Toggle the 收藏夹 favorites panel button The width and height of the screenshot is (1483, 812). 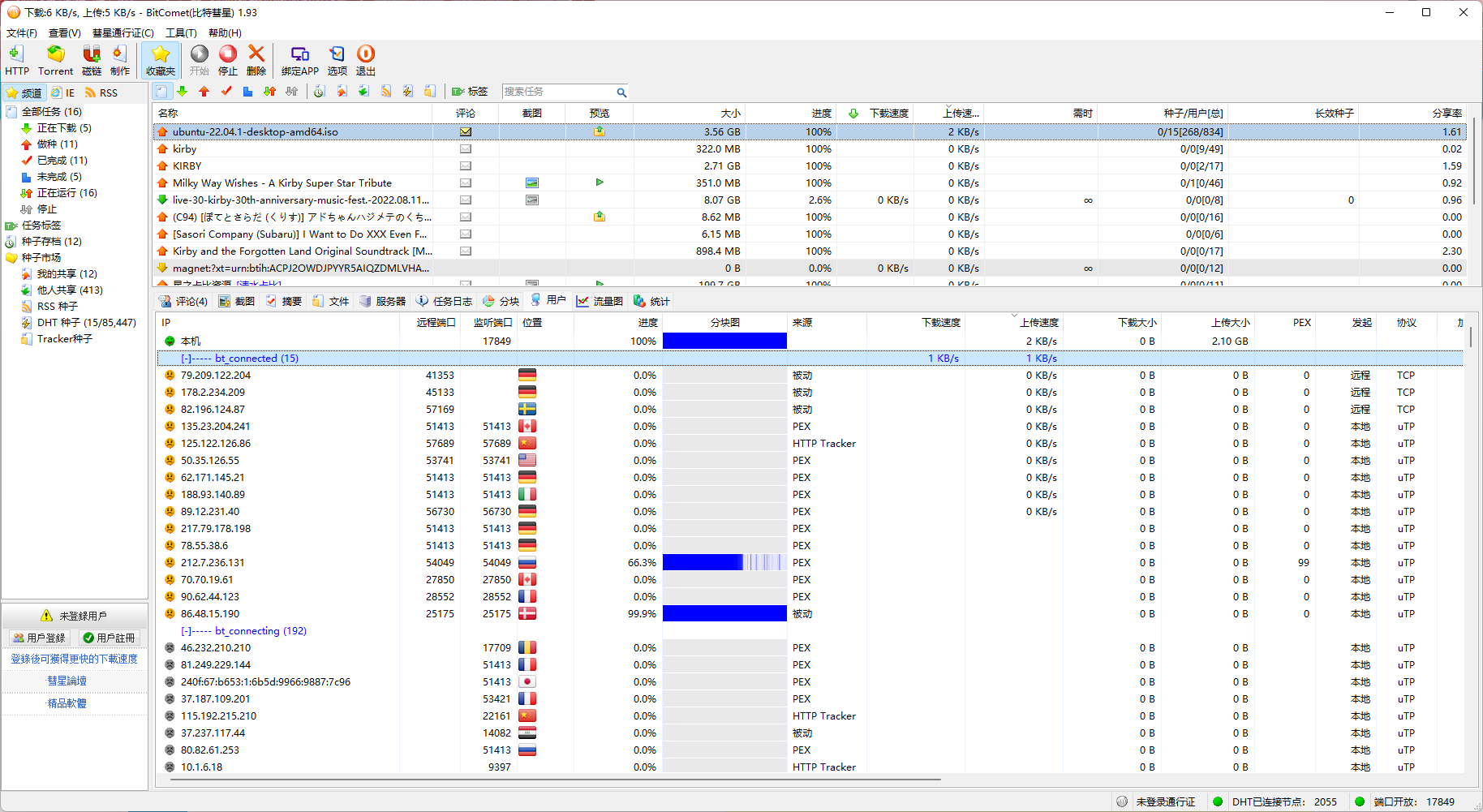click(x=161, y=61)
